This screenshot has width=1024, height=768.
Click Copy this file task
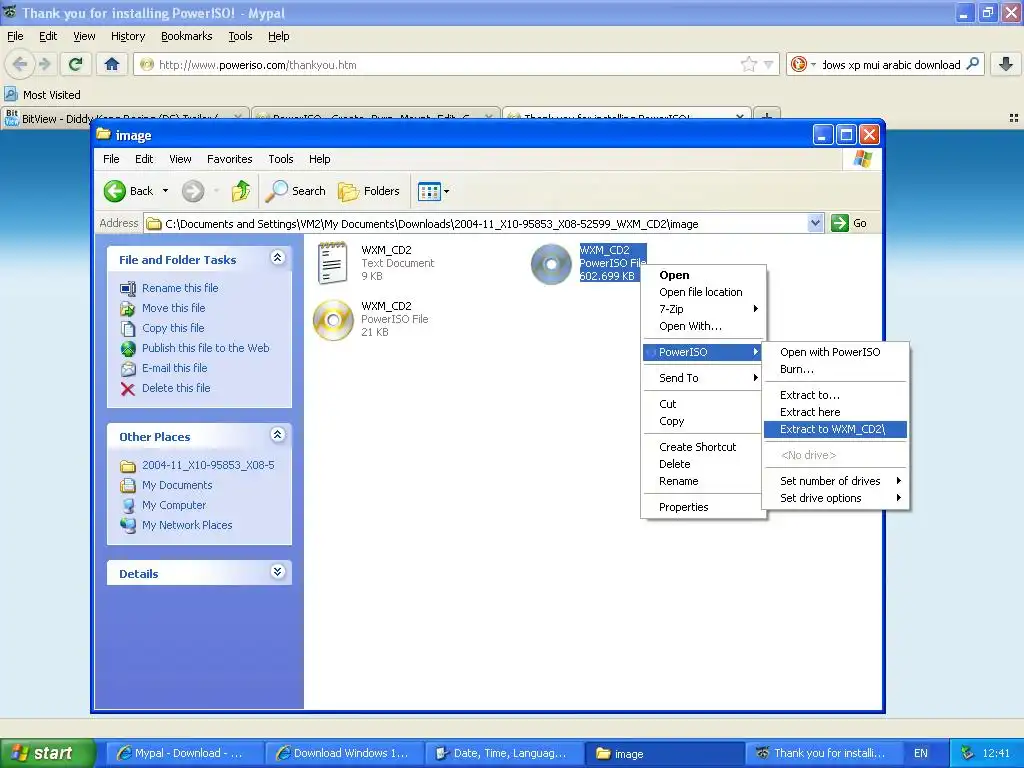point(173,328)
